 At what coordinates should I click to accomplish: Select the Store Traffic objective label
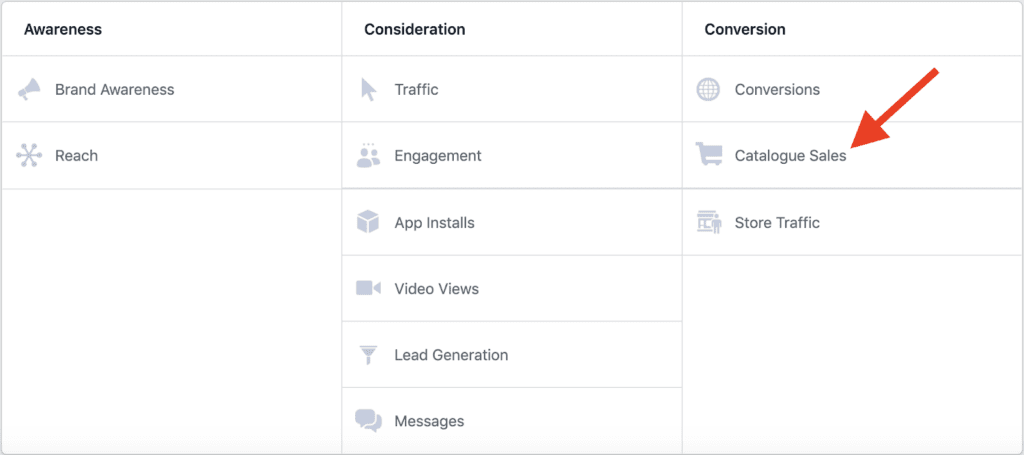[x=776, y=223]
